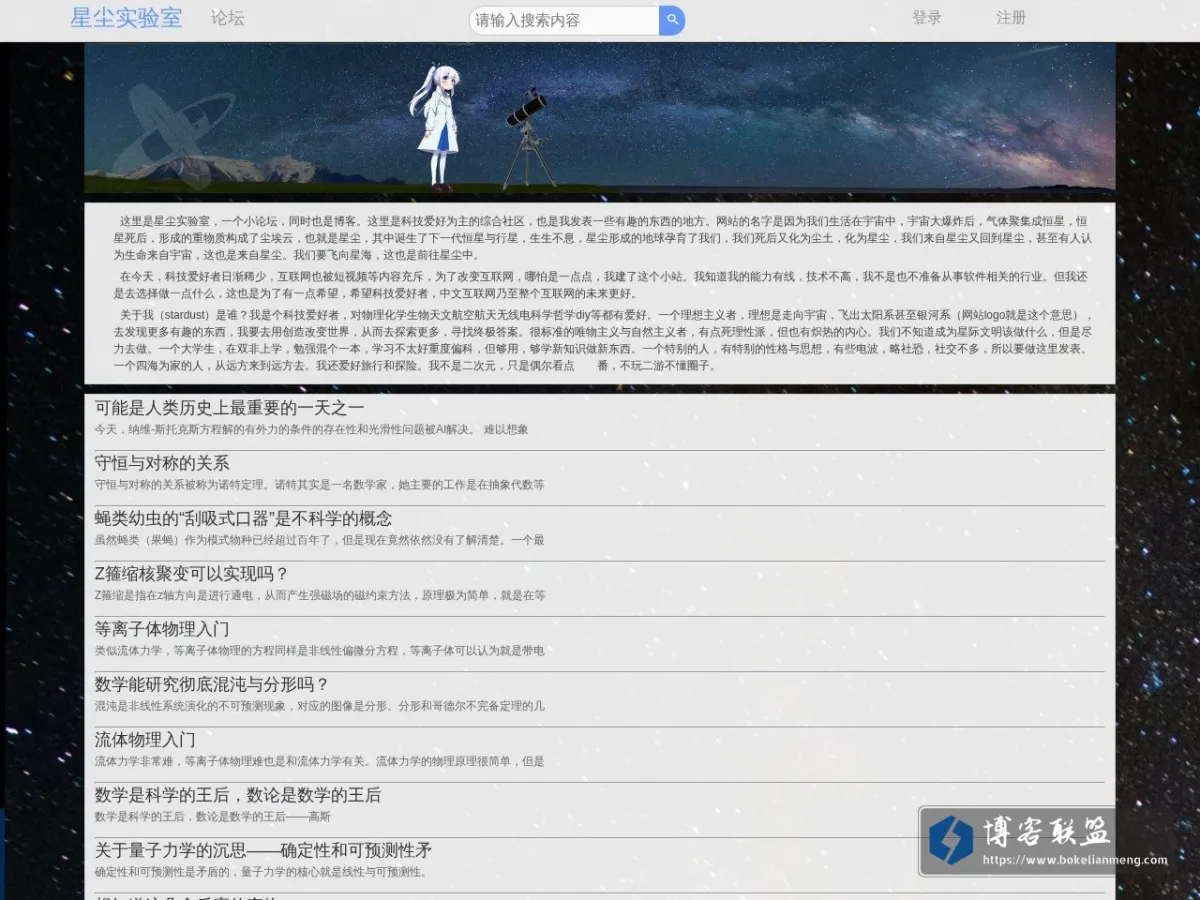Viewport: 1200px width, 900px height.
Task: Click excerpt starting 守恒与对称的关系被称为诺特定理
Action: [x=319, y=485]
